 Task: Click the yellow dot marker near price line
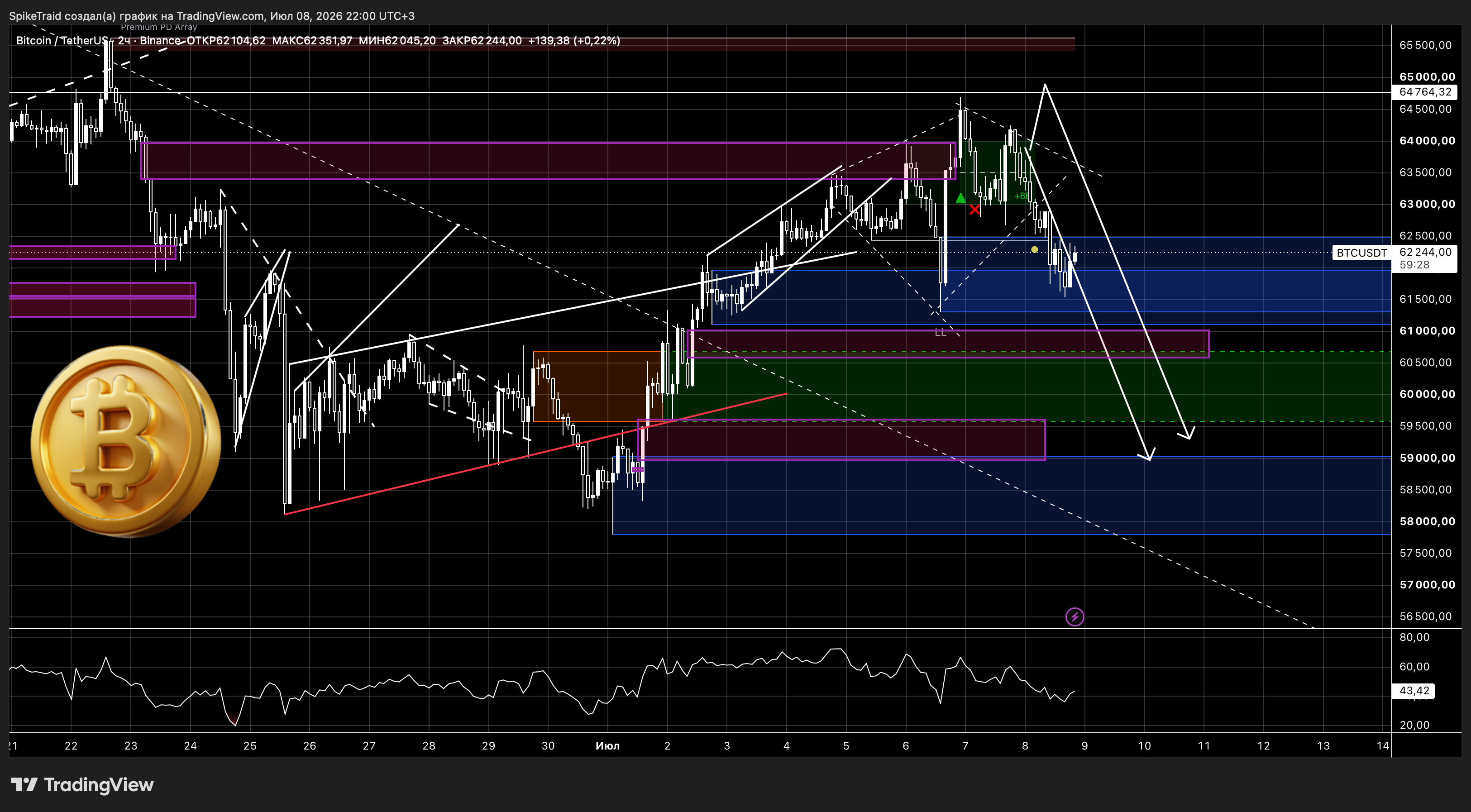[x=1034, y=249]
